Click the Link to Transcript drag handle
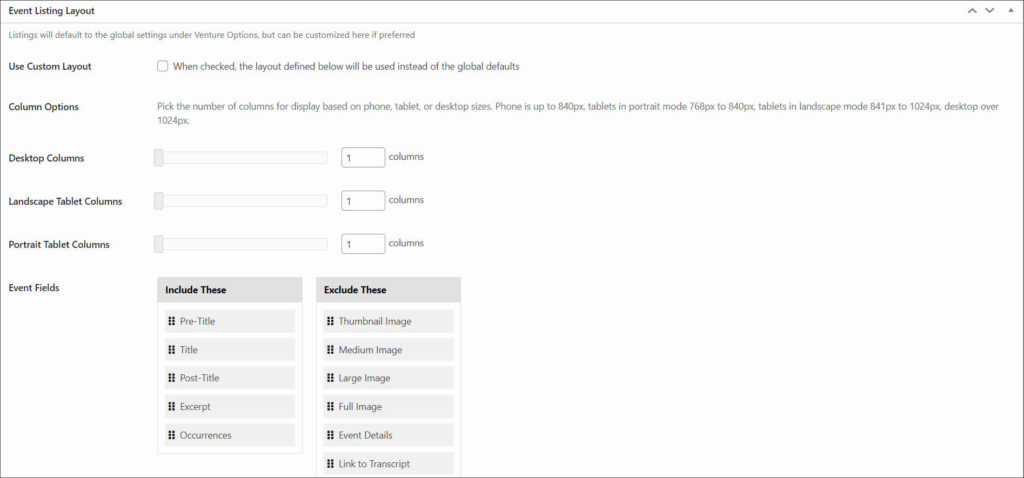Screen dimensions: 1024x478 coord(330,464)
